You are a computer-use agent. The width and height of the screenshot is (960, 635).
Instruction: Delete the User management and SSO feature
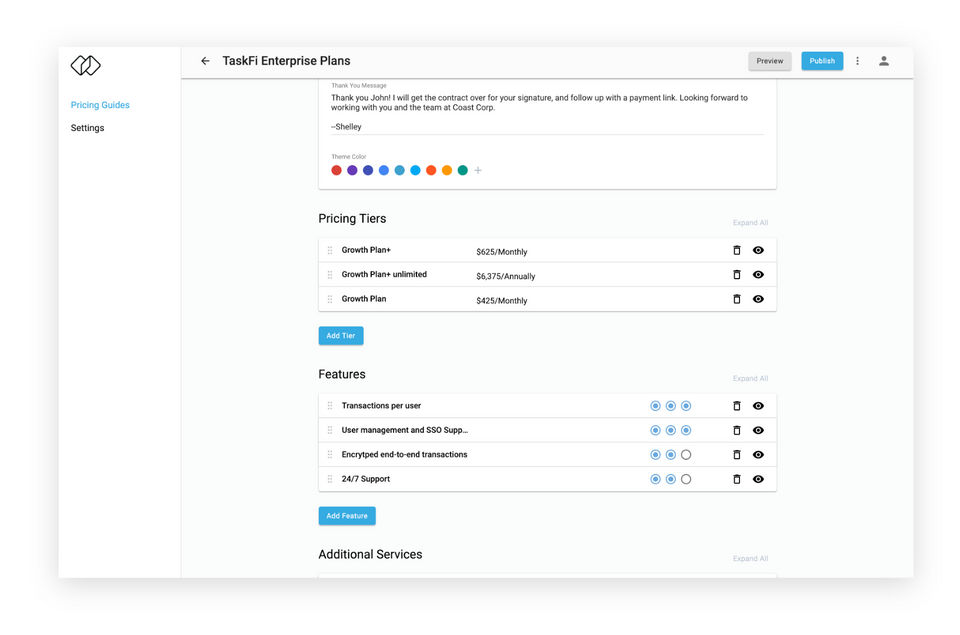737,430
